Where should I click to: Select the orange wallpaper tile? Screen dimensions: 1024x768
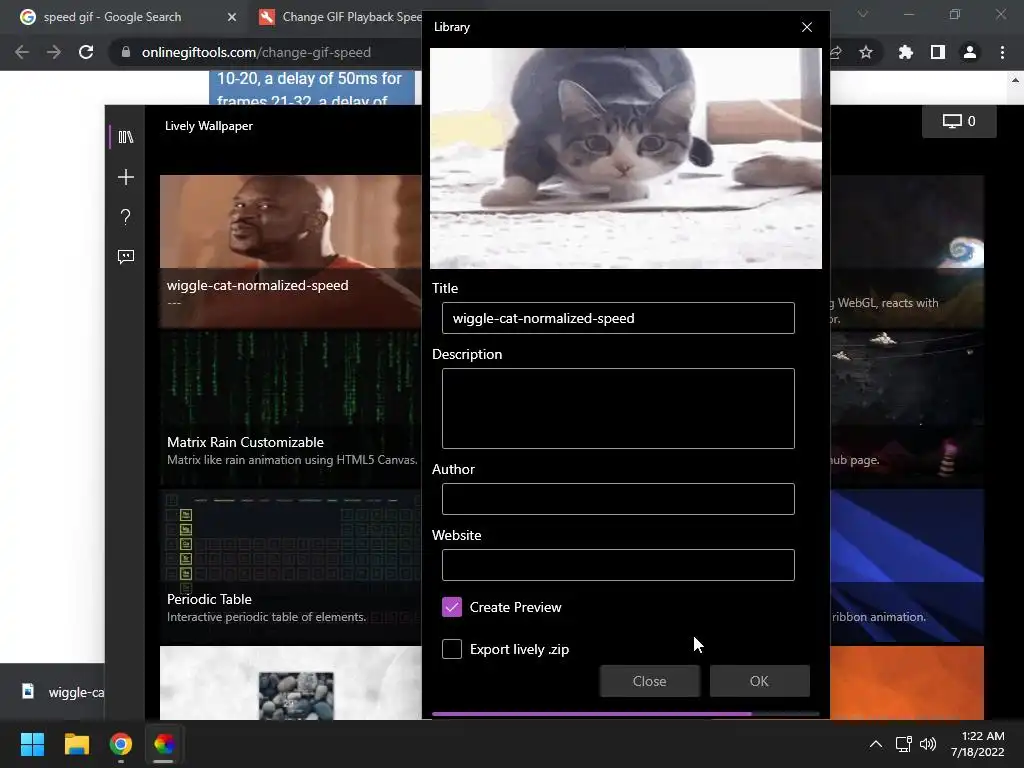(x=907, y=682)
